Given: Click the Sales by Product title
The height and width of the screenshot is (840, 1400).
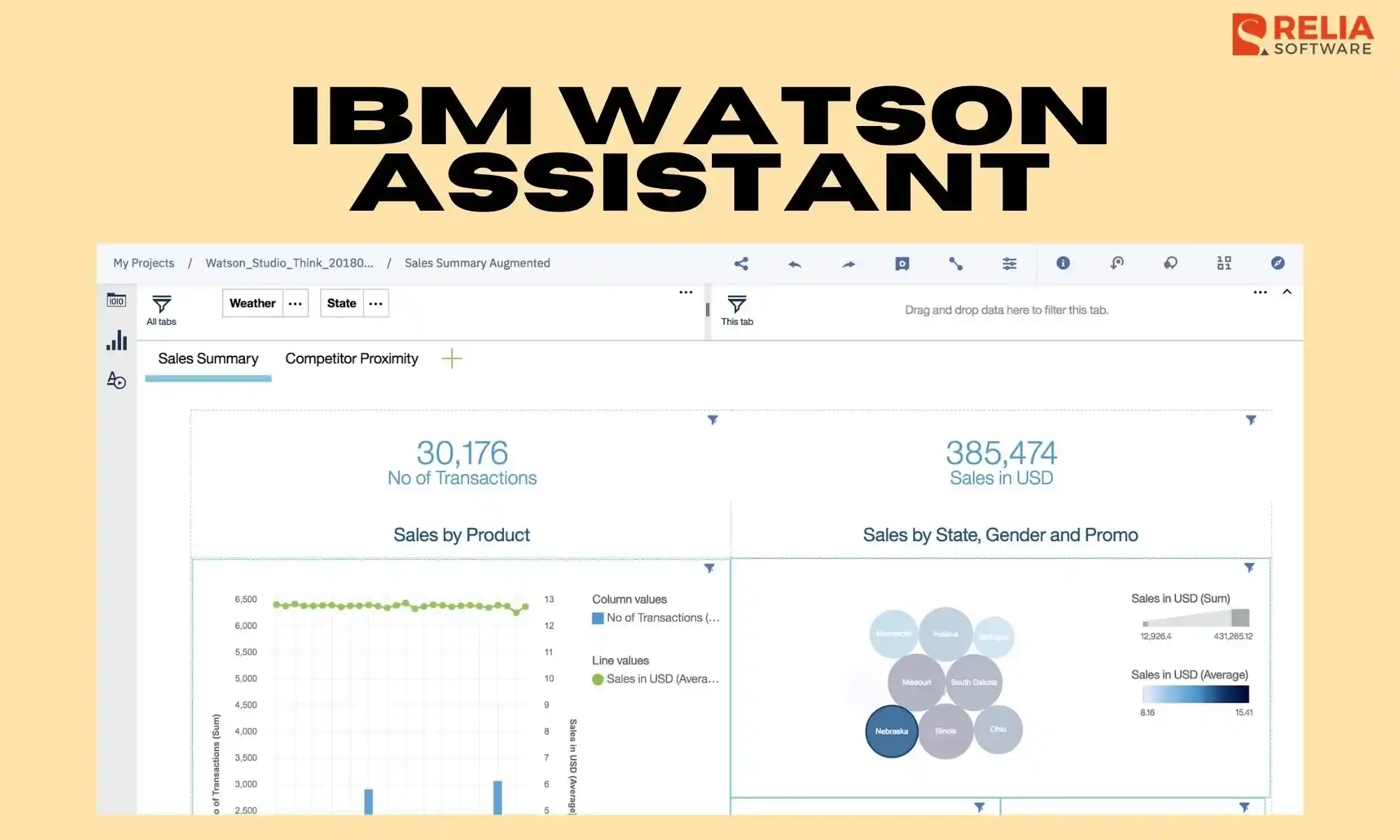Looking at the screenshot, I should coord(461,535).
